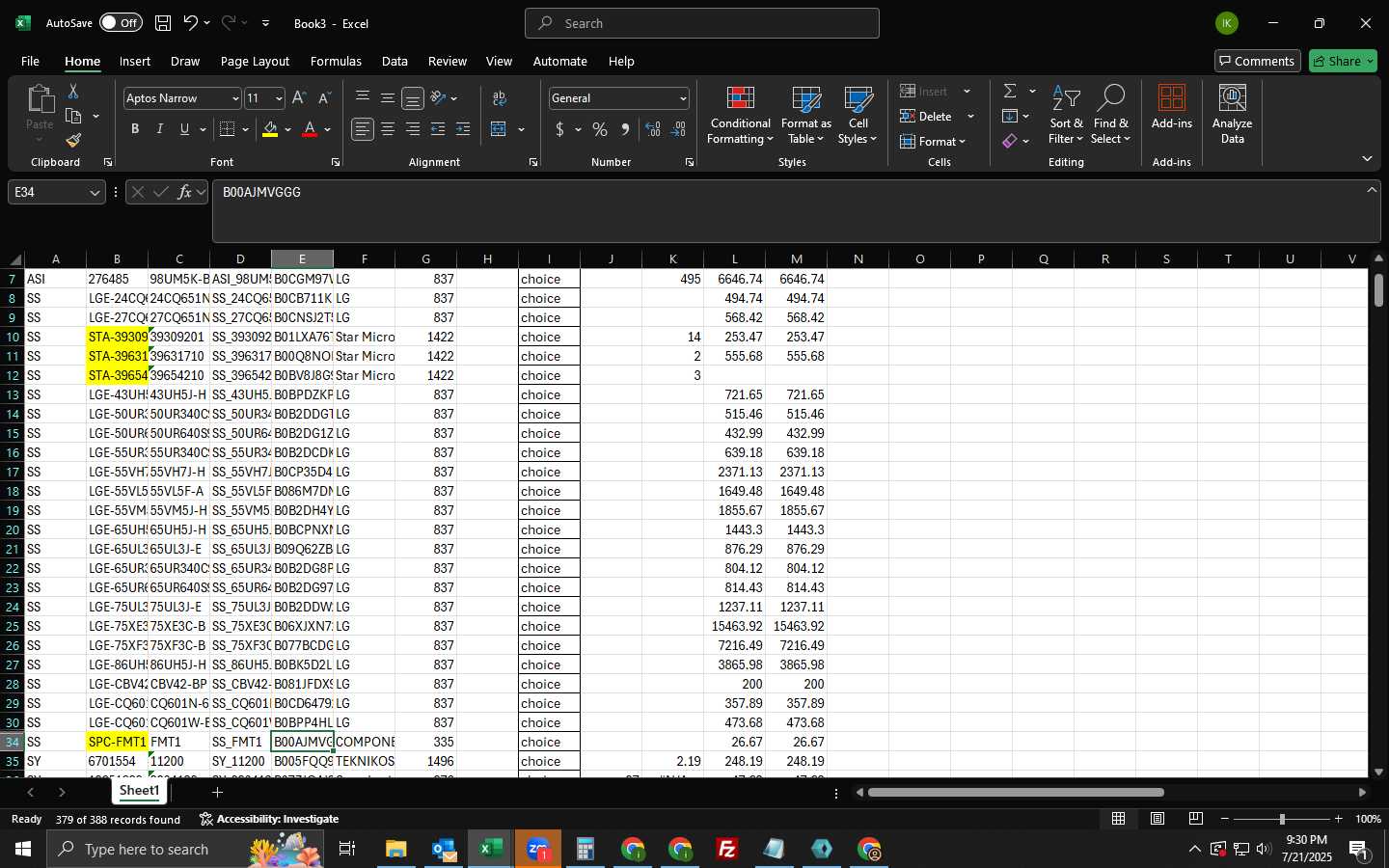Expand Format as Table menu

coord(805,116)
